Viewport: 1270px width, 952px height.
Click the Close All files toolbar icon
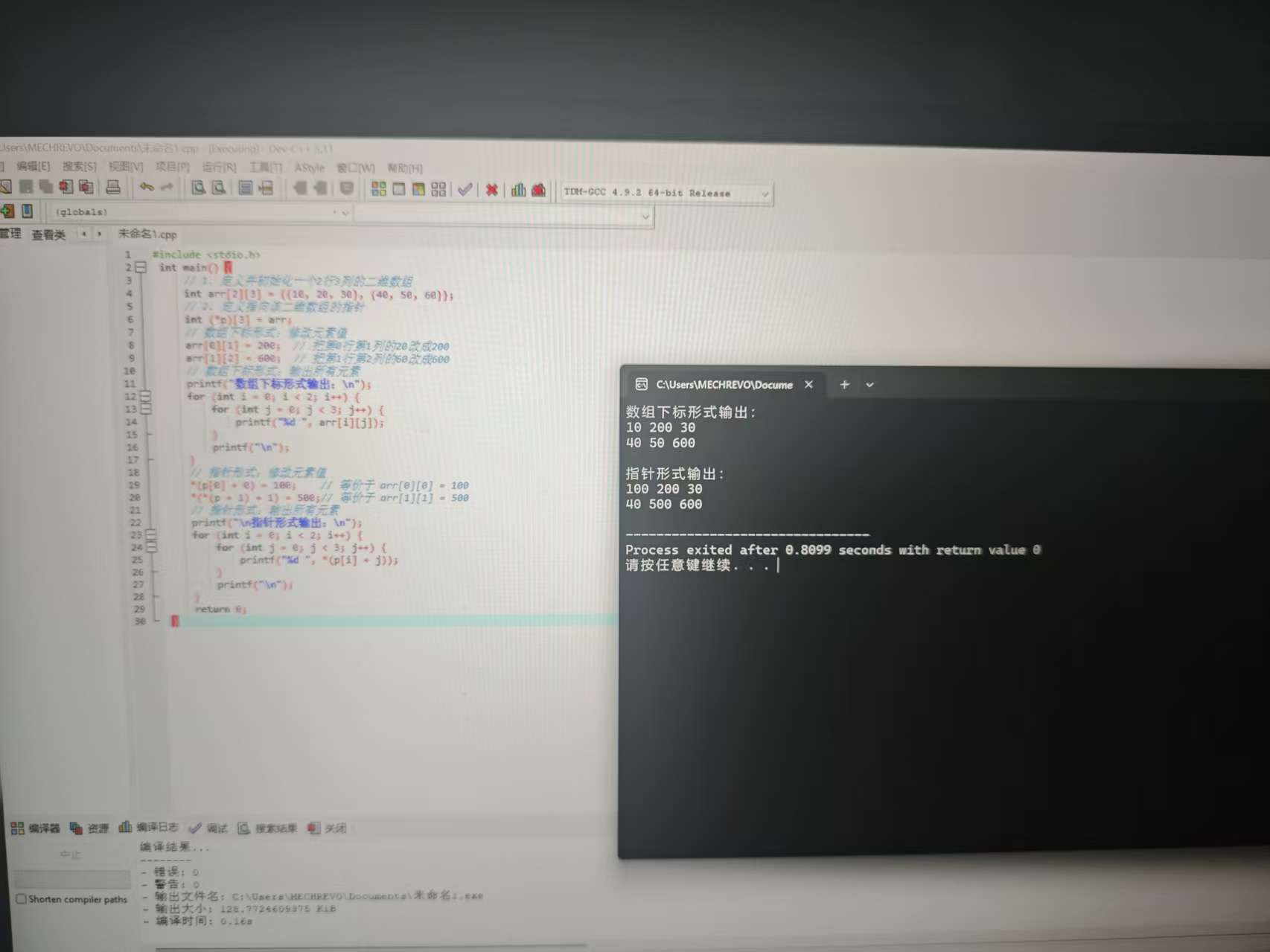click(x=86, y=186)
